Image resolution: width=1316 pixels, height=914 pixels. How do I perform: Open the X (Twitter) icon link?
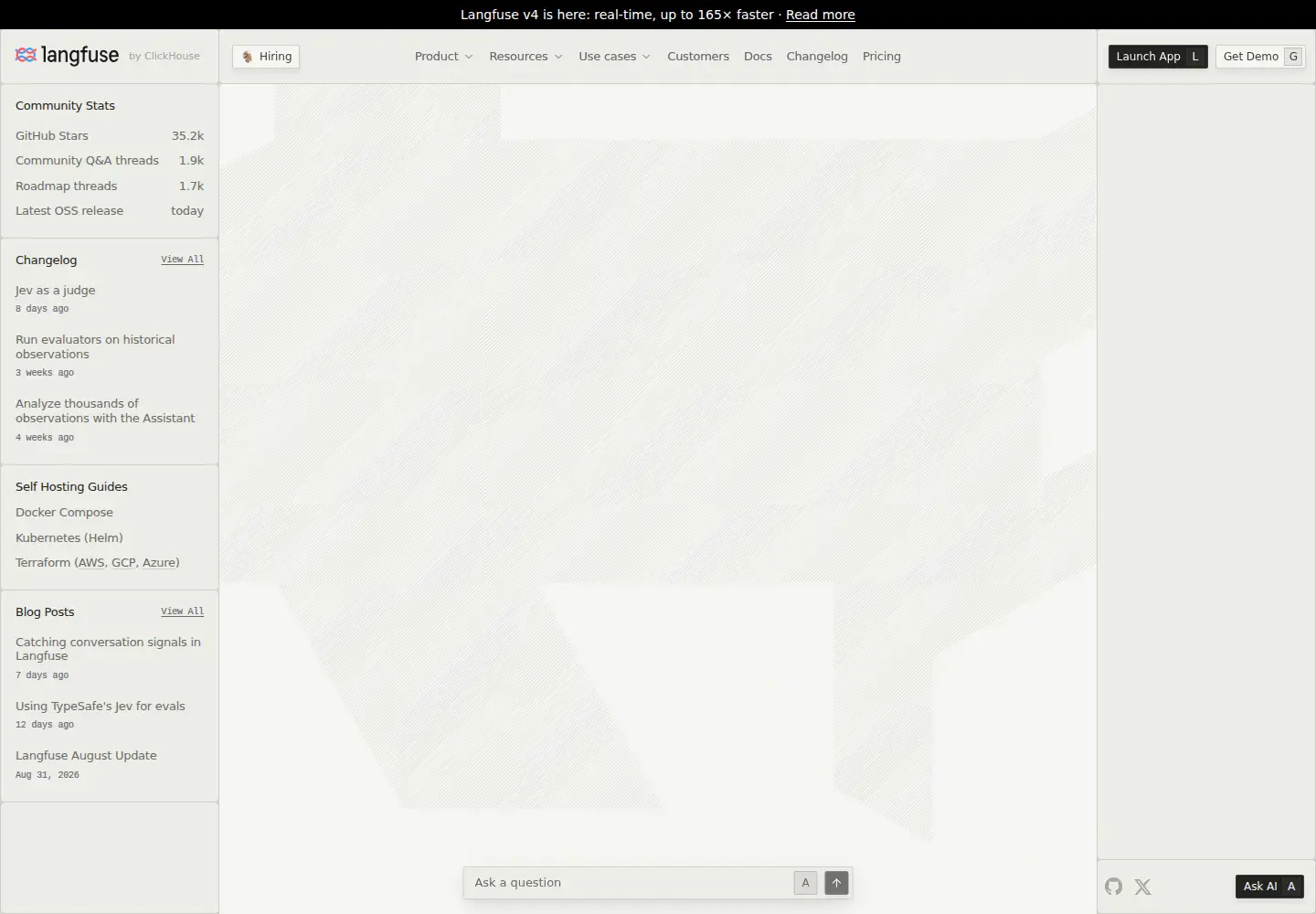coord(1142,887)
